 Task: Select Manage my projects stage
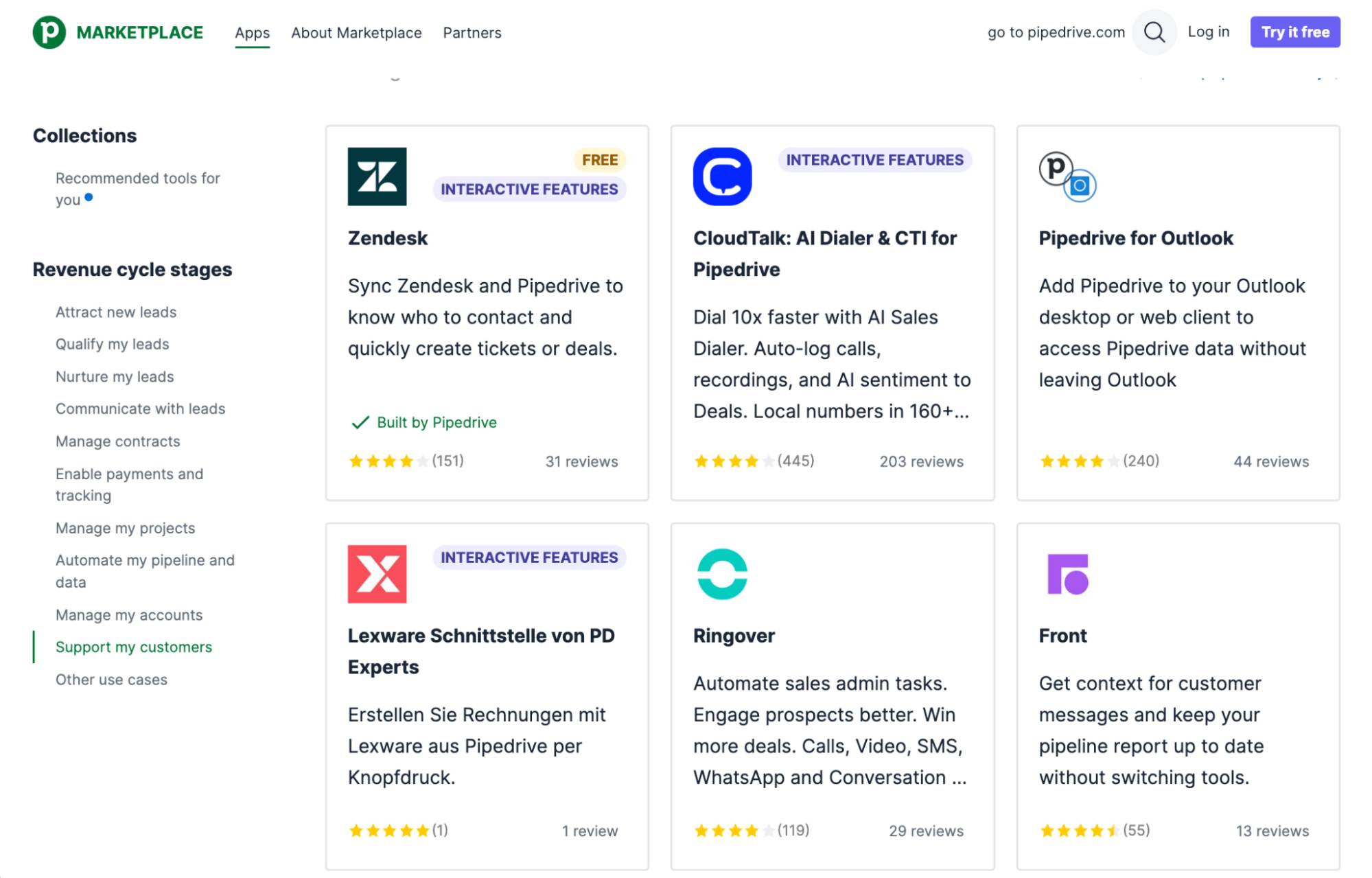125,528
